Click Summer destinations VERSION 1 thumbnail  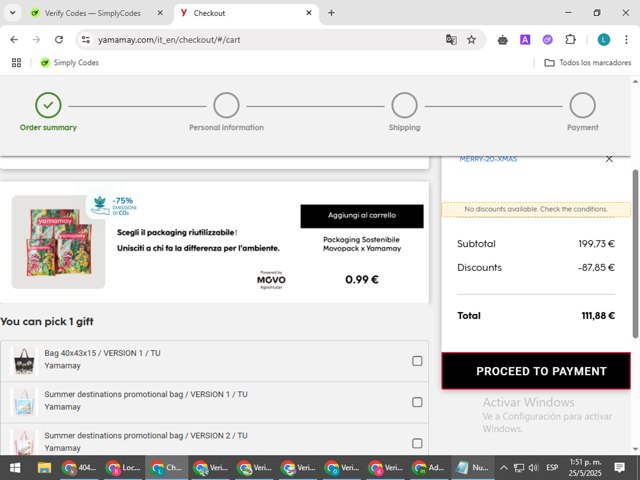point(24,402)
